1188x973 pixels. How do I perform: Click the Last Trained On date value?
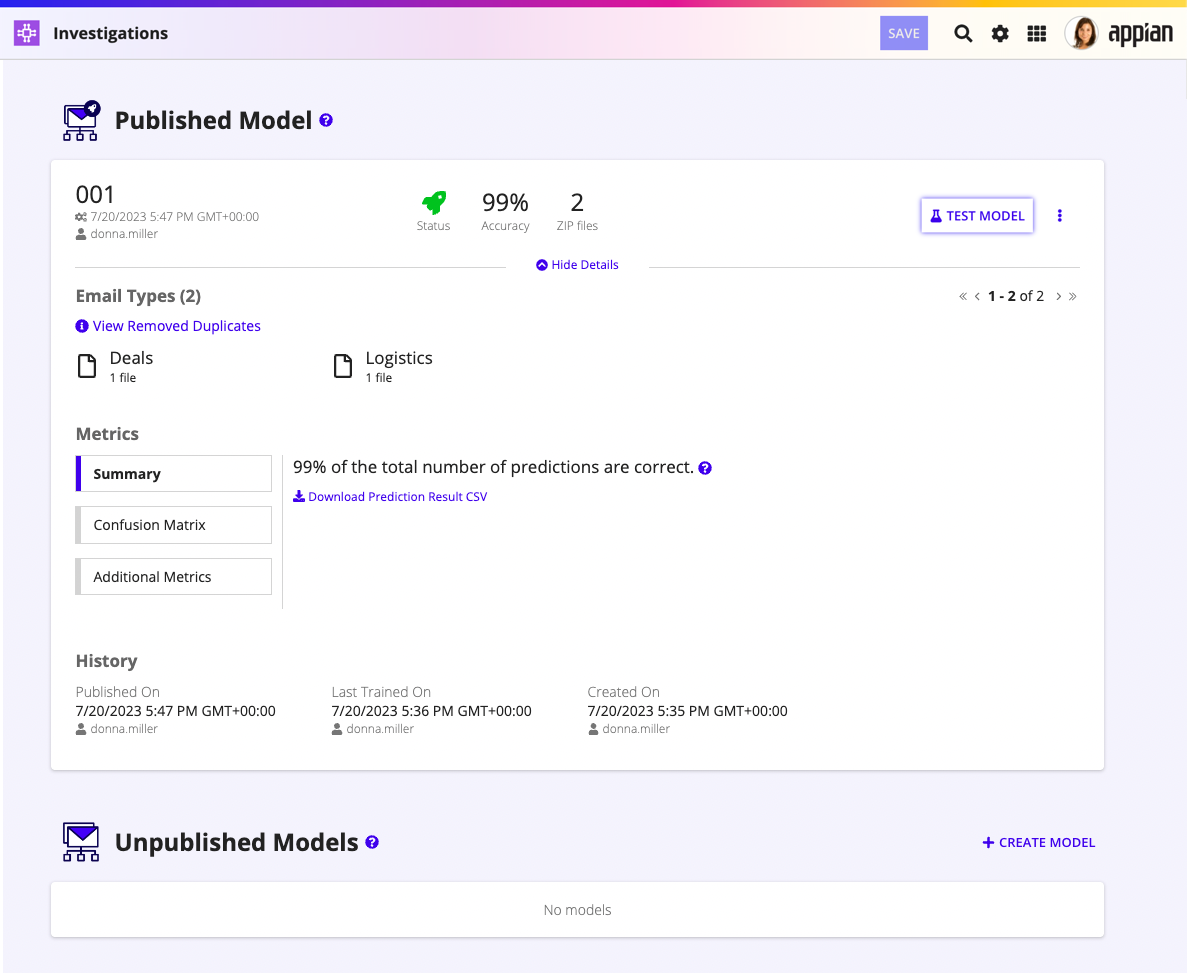(431, 711)
